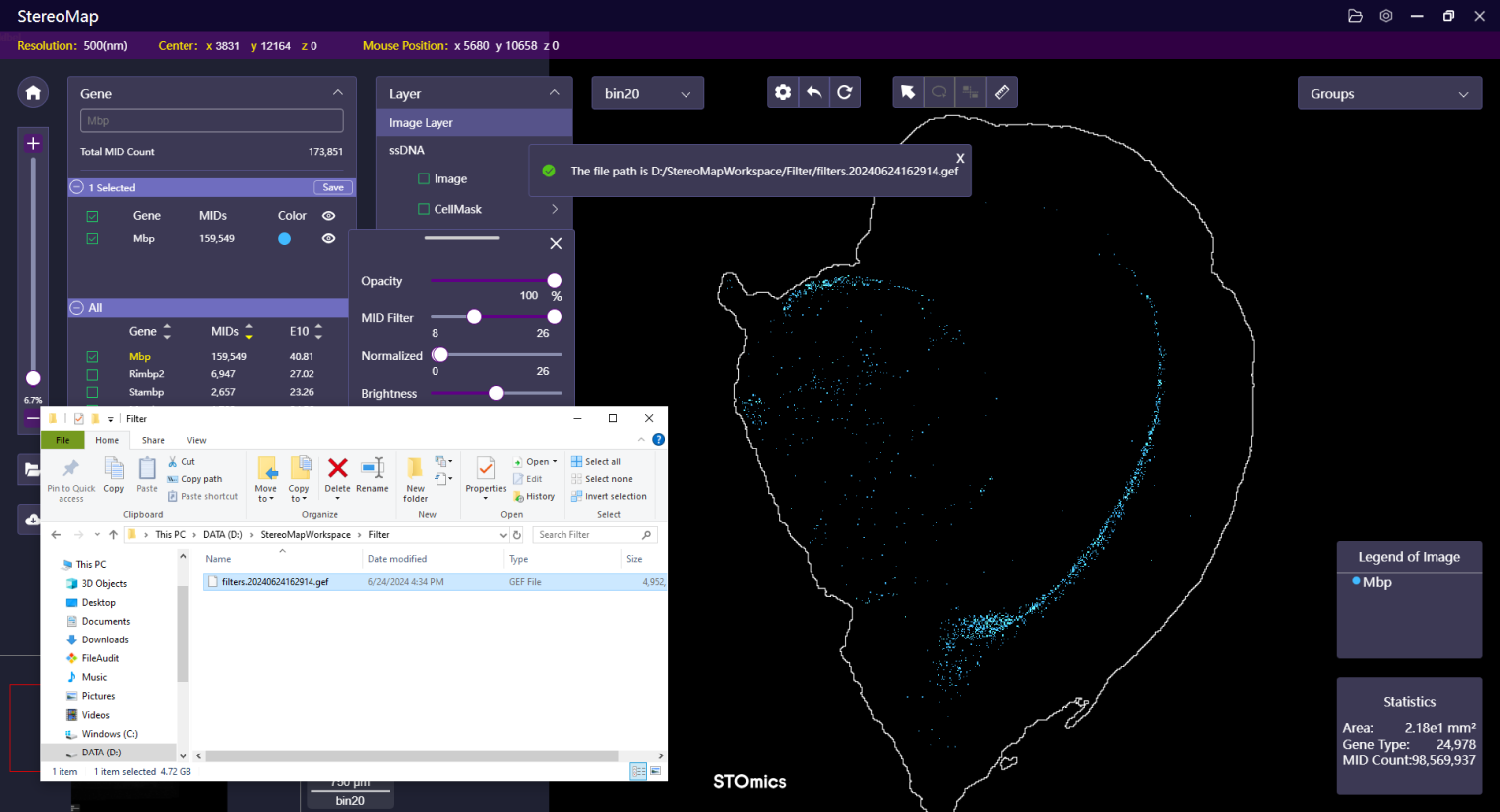Refresh the Explorer address bar

(x=517, y=535)
